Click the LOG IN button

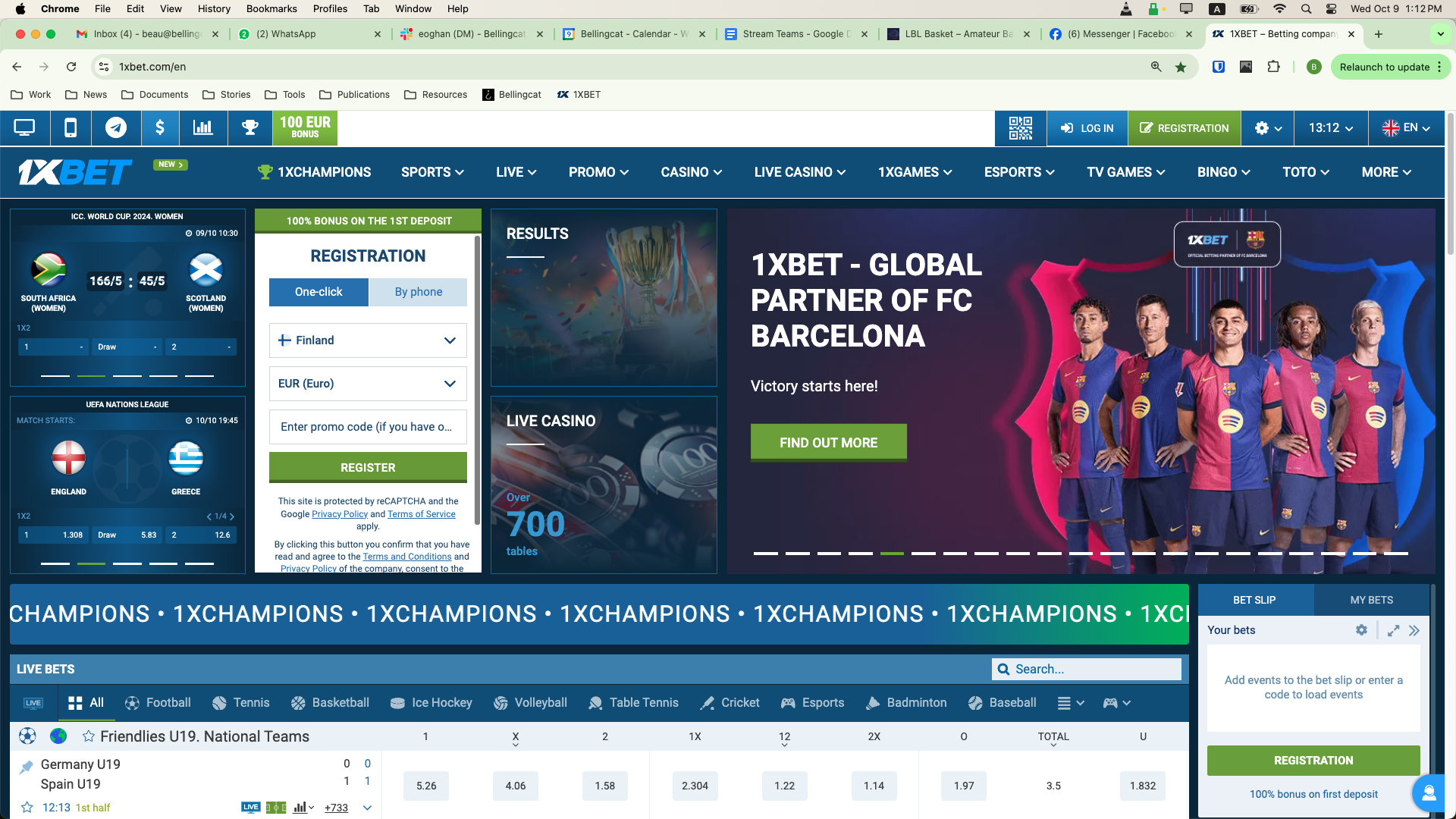click(1087, 128)
